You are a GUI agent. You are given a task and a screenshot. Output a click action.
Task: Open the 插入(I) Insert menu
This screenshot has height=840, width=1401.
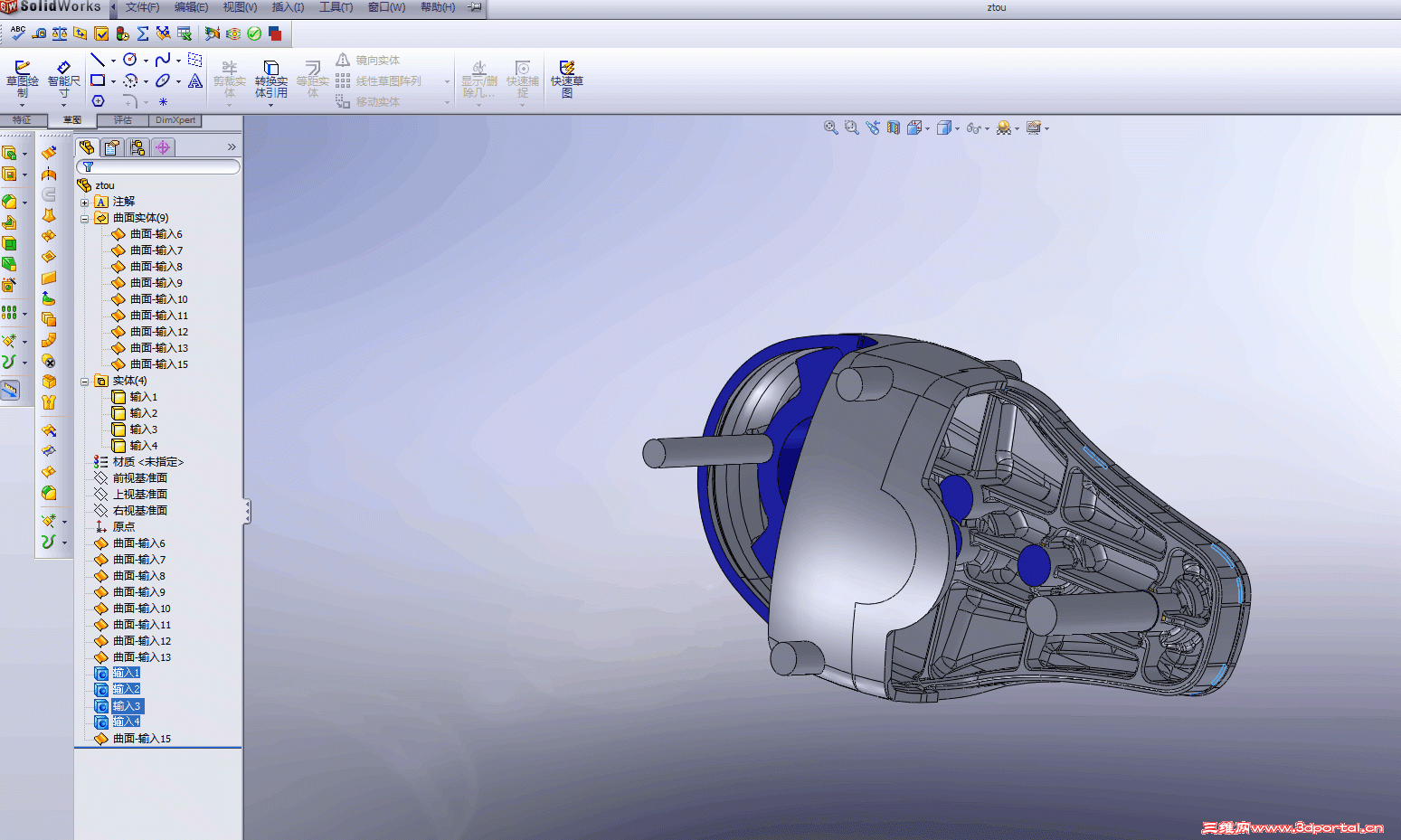coord(289,7)
